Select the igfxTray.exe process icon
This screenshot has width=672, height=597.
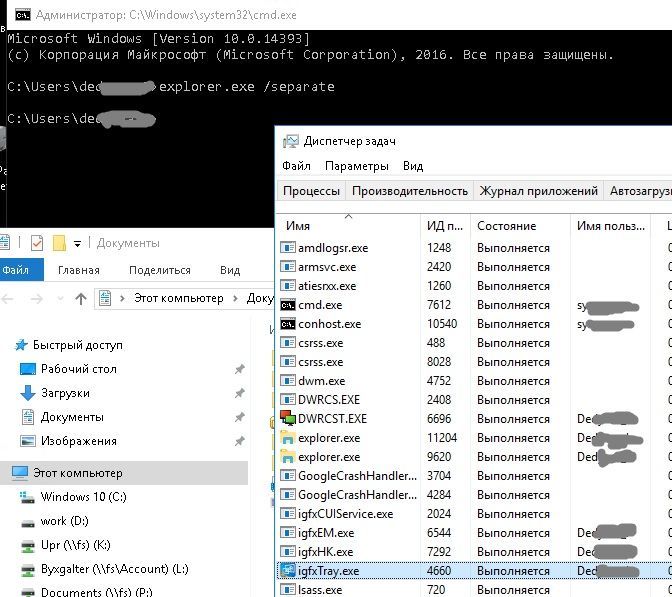(288, 570)
